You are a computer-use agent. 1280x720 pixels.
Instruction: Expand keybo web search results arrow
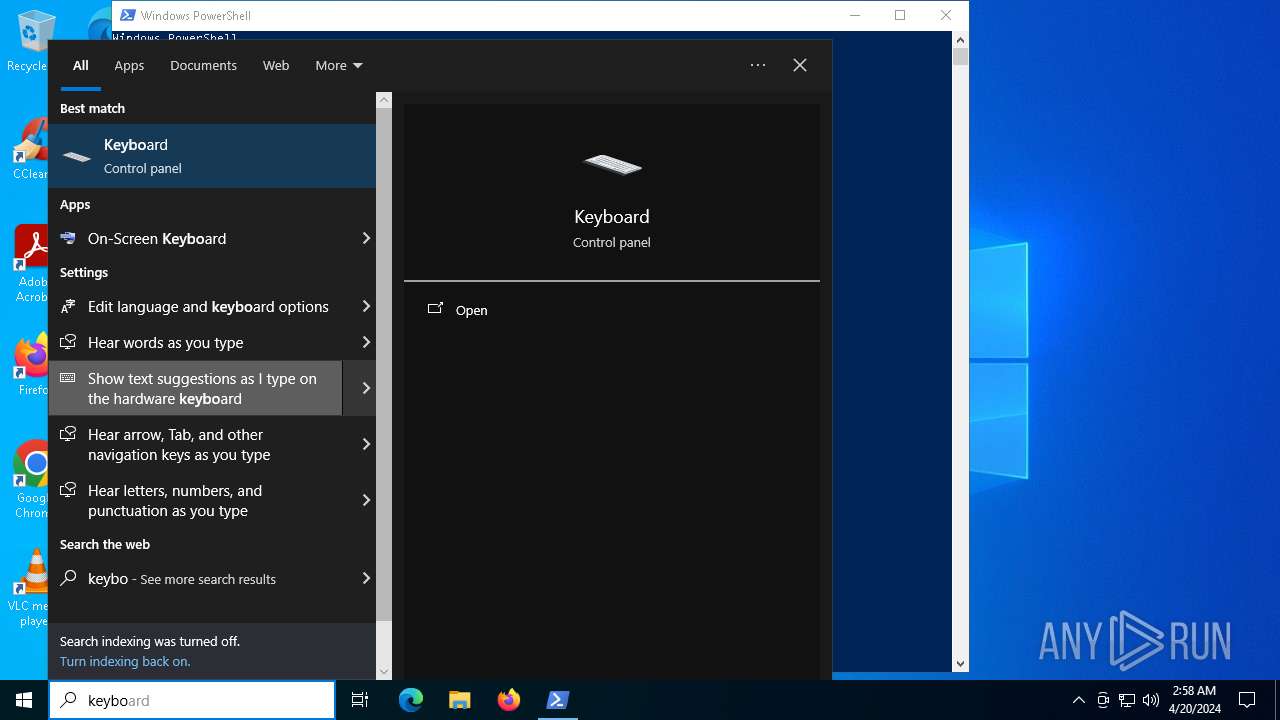point(366,578)
